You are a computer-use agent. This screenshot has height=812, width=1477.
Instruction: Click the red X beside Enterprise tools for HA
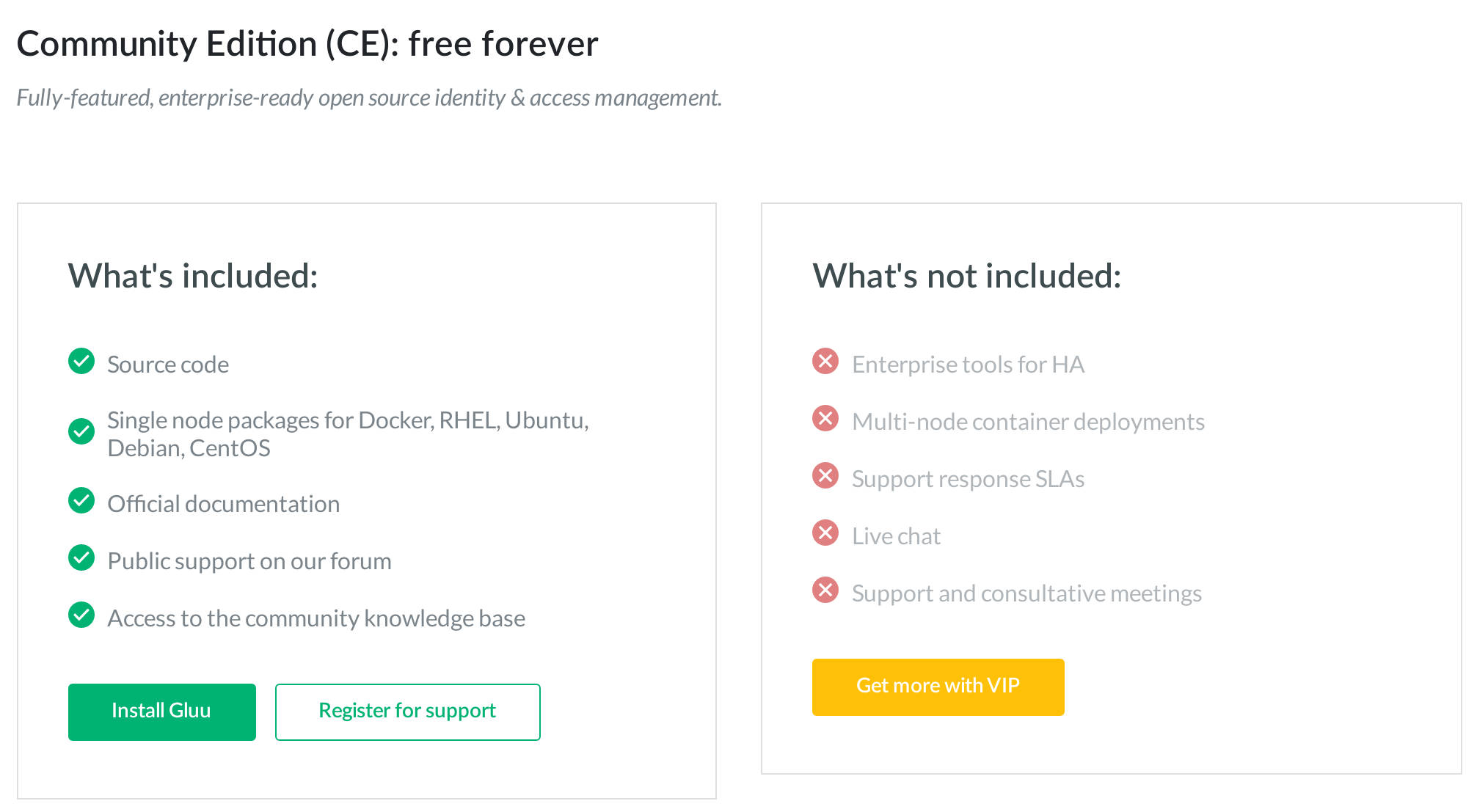pyautogui.click(x=826, y=361)
